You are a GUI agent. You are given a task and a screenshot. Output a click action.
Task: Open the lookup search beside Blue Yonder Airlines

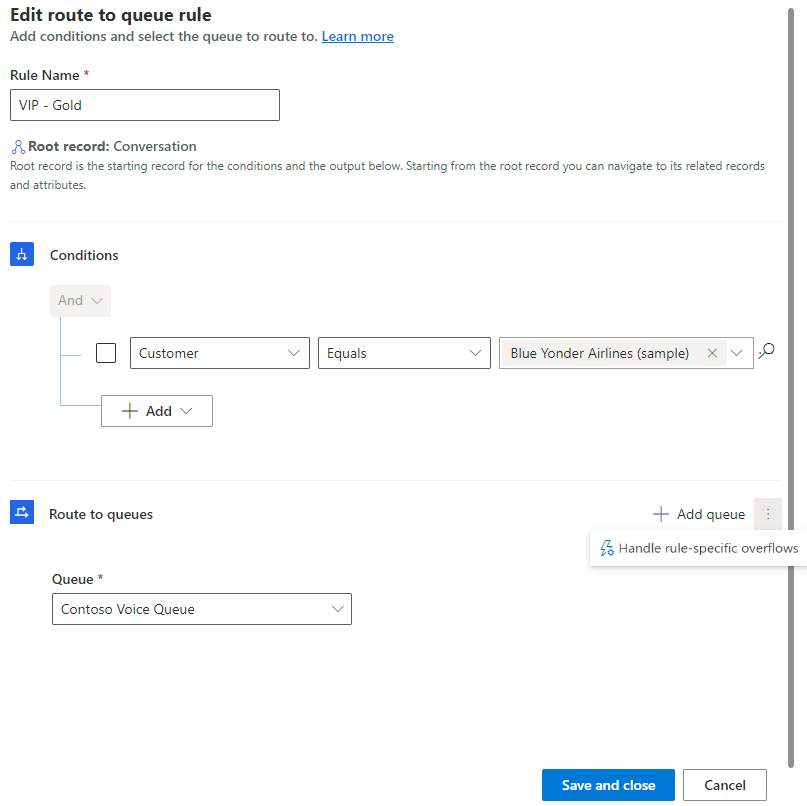766,353
